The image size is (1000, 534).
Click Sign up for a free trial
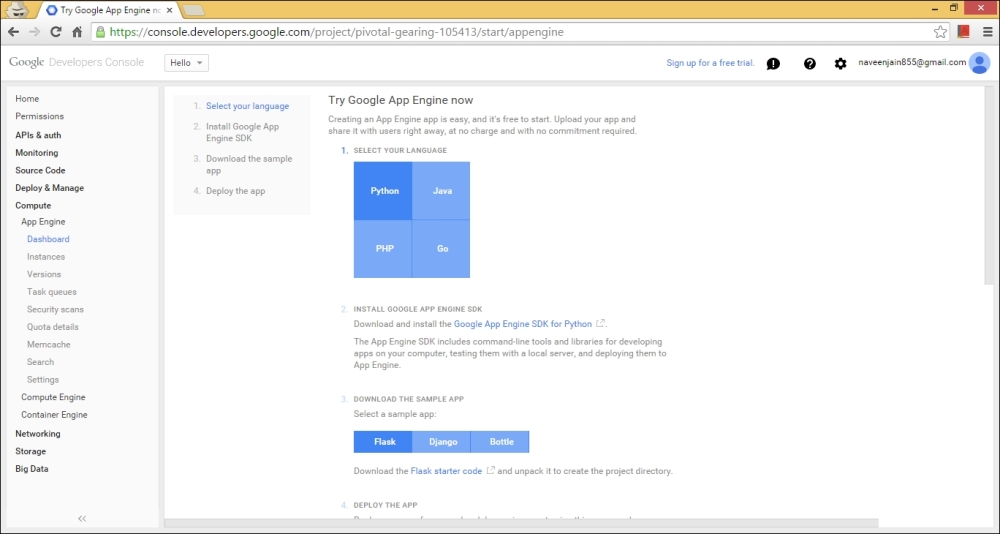[710, 63]
